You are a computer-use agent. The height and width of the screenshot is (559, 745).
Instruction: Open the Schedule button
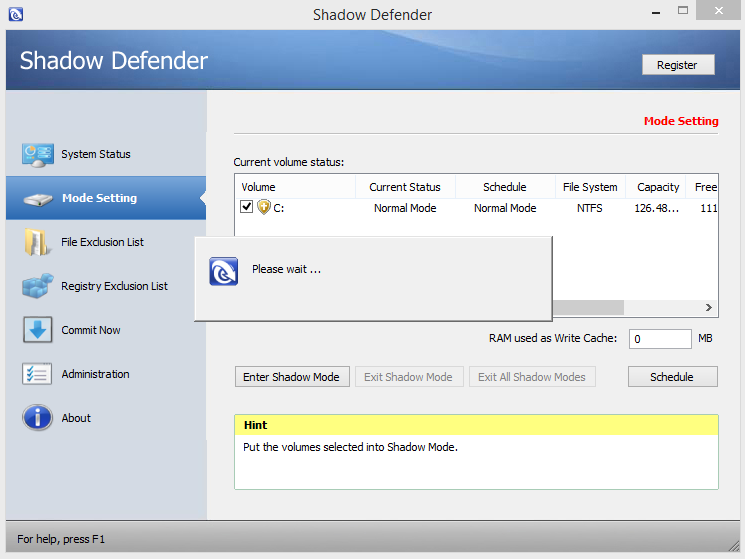673,377
